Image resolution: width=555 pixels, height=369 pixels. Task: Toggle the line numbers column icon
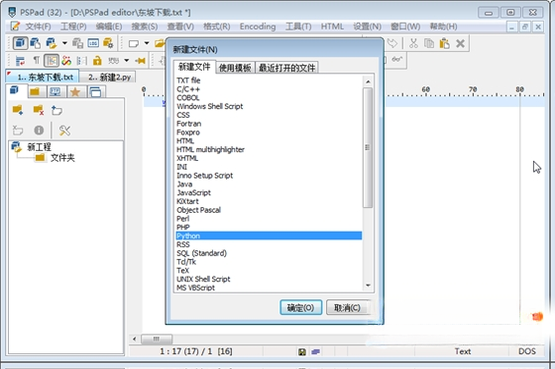[x=82, y=61]
